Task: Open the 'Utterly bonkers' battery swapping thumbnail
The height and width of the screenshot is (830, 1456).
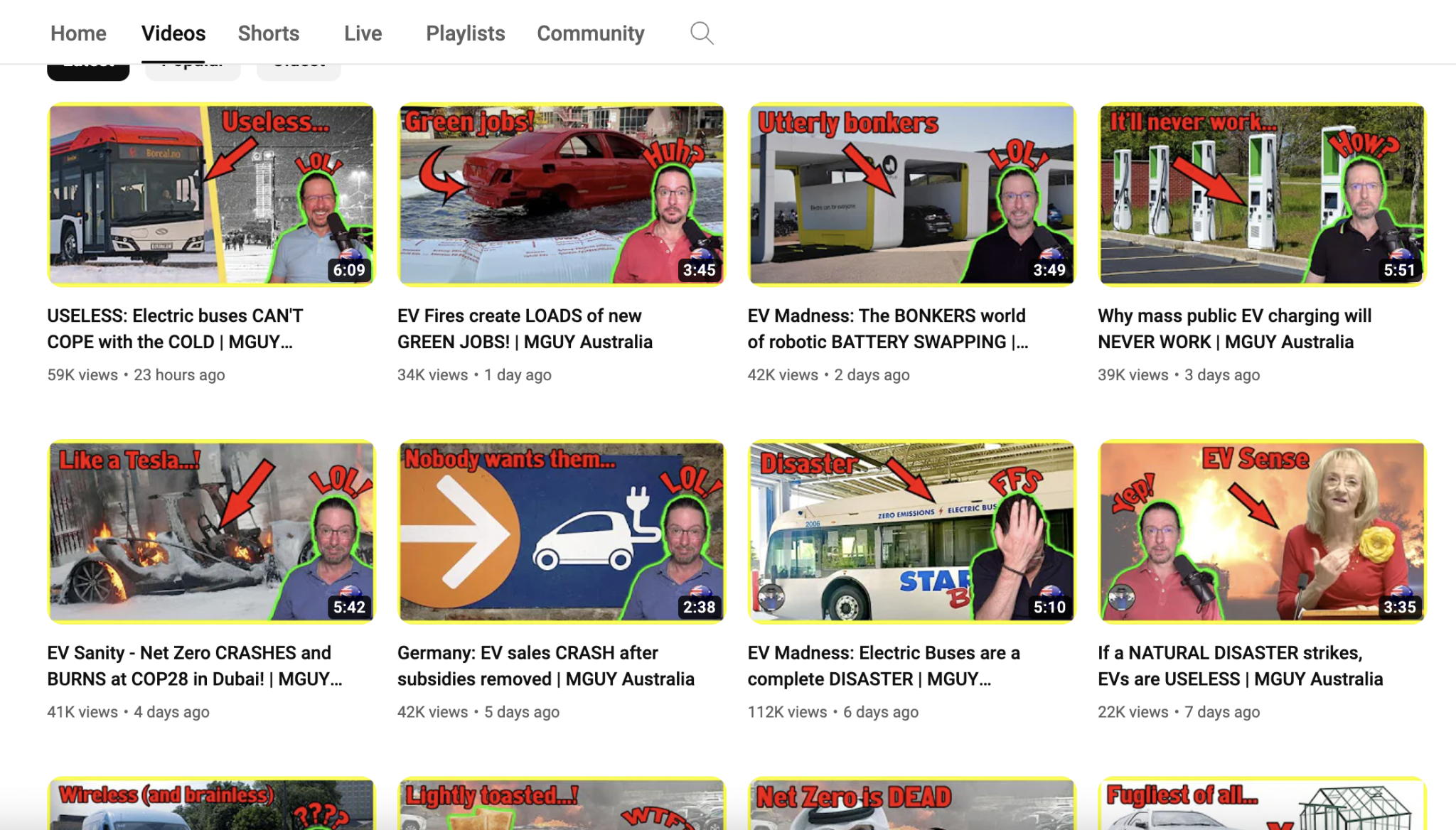Action: 911,195
